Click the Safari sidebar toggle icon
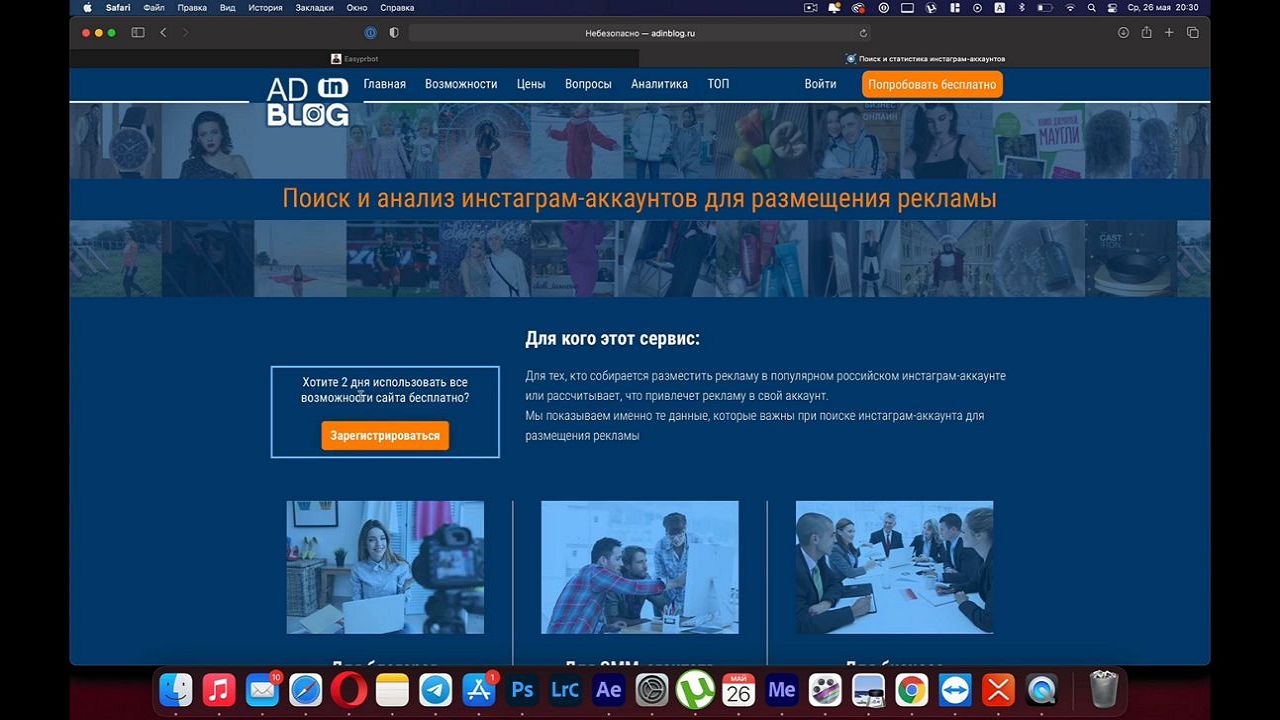 (x=138, y=33)
